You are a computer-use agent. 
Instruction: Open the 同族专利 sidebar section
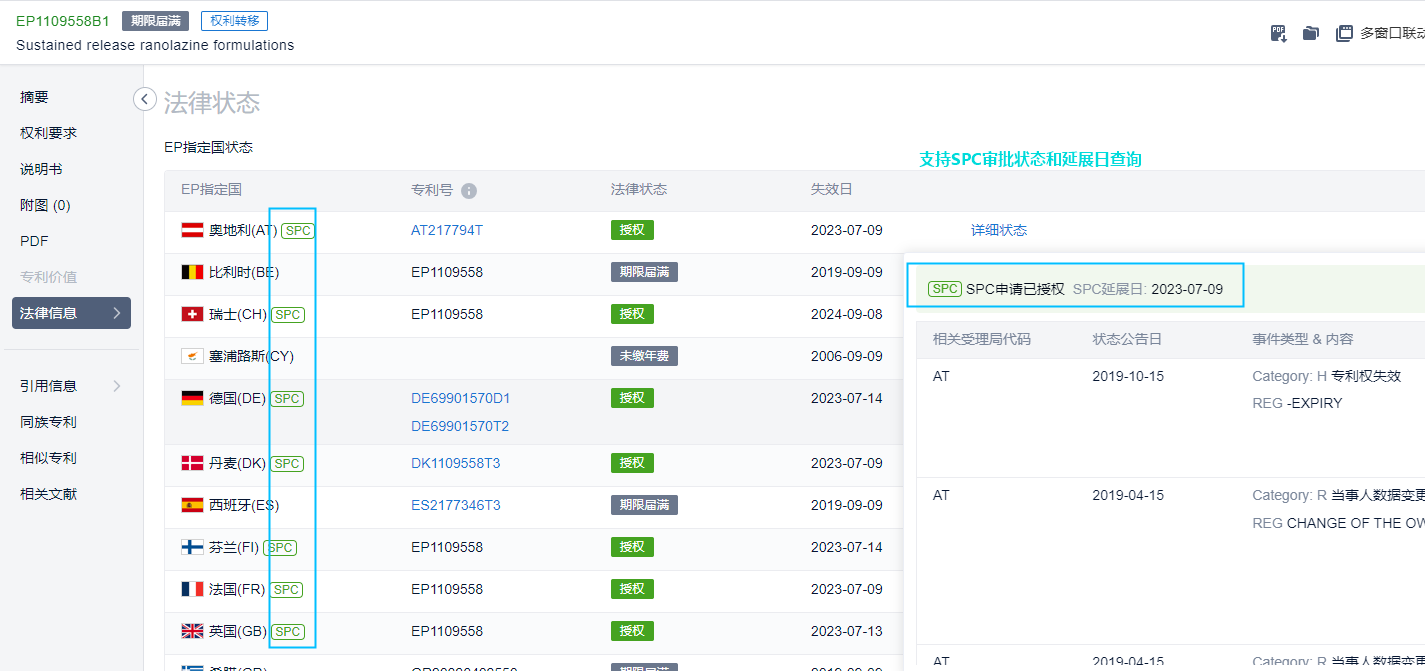tap(48, 422)
